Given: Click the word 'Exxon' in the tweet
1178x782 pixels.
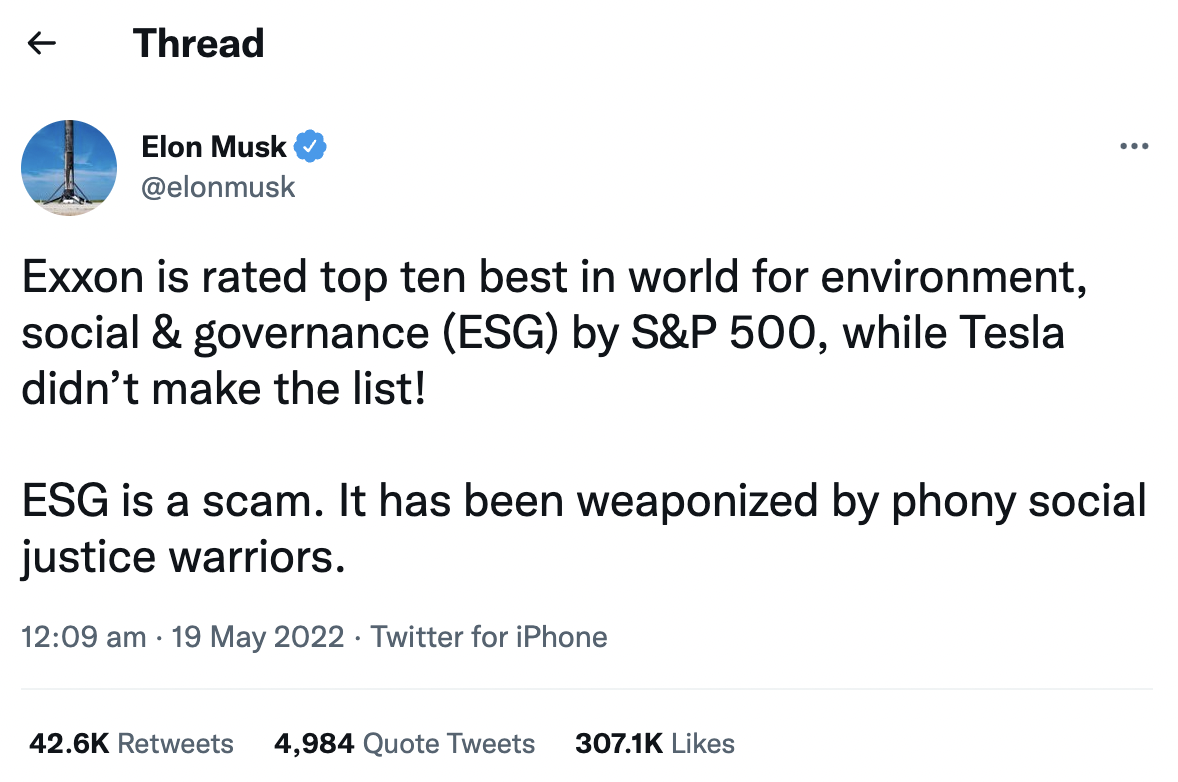Looking at the screenshot, I should 83,276.
